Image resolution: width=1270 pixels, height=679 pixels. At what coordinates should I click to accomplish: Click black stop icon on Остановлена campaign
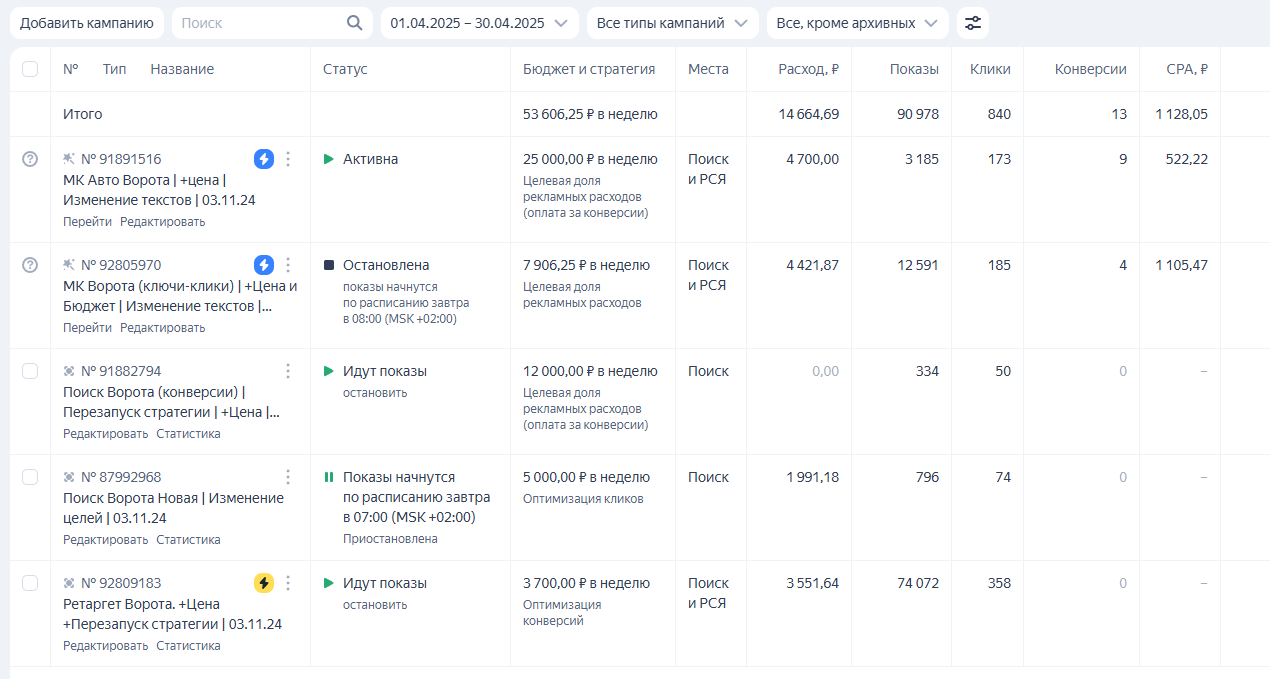(x=328, y=265)
